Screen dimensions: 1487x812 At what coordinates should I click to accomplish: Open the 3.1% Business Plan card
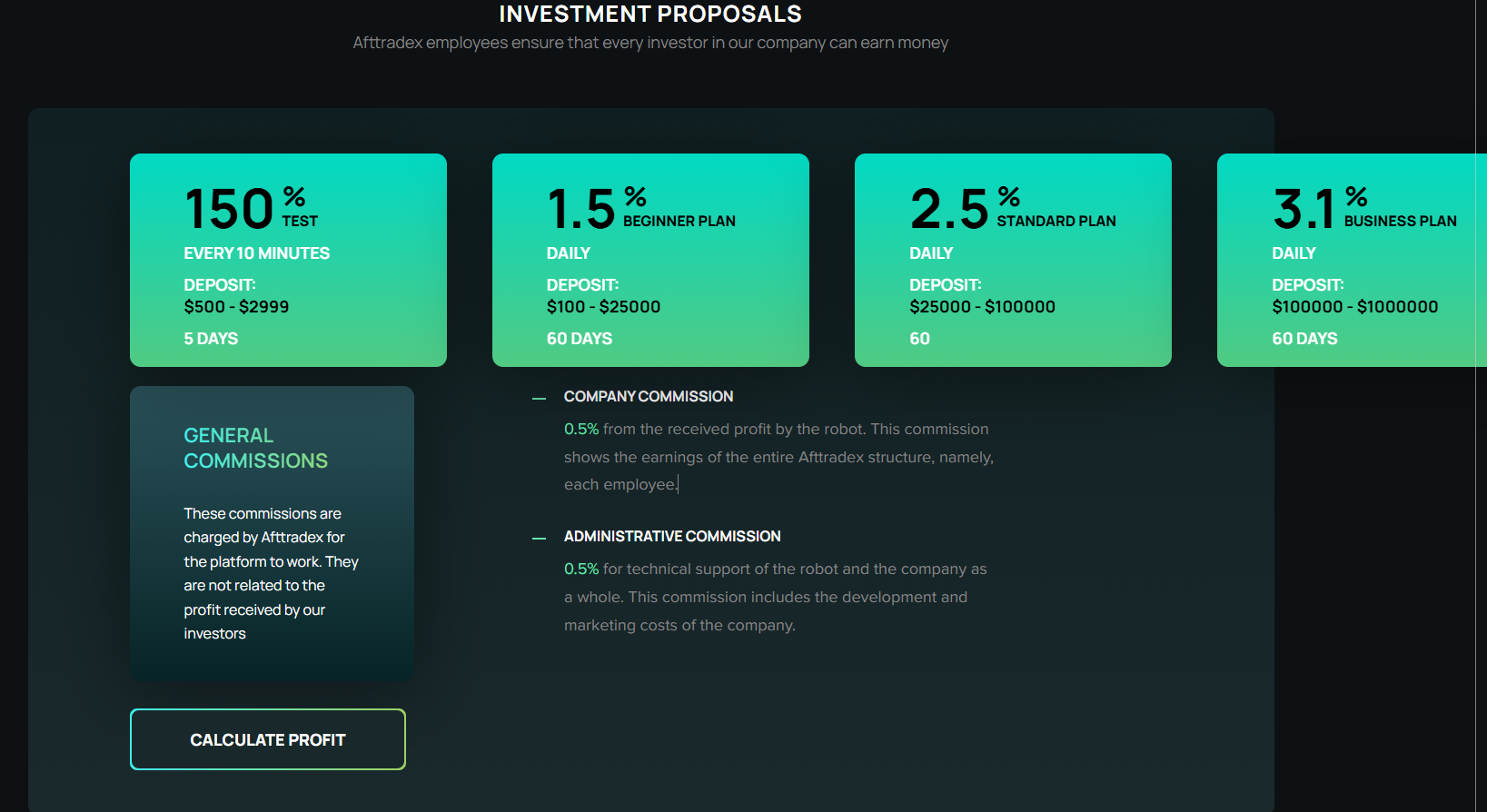(1352, 260)
